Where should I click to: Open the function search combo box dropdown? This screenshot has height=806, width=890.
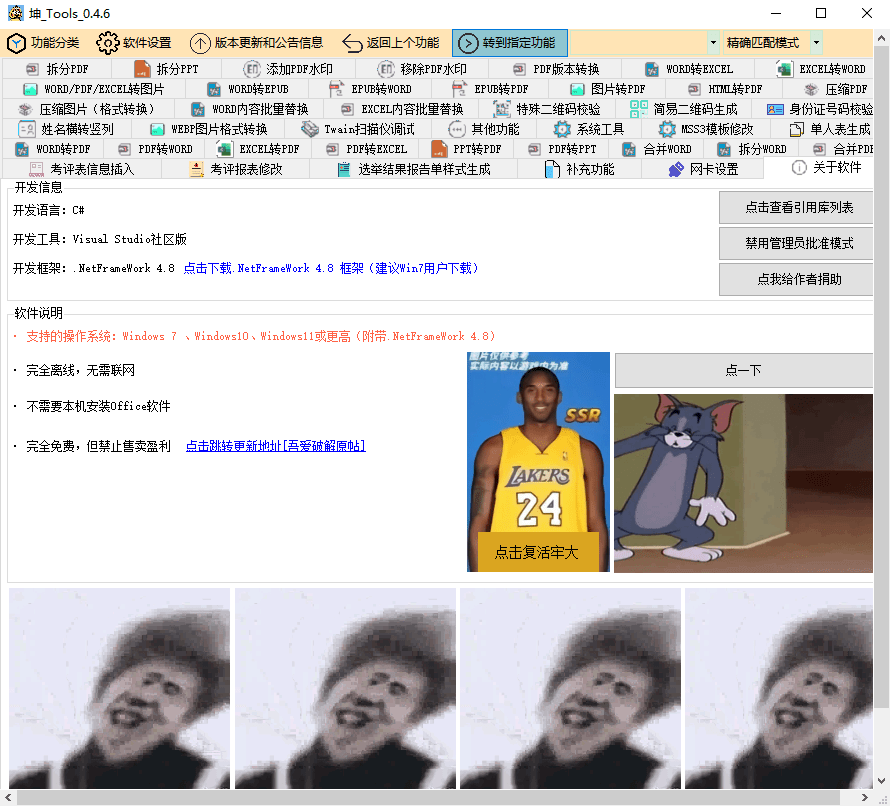[x=712, y=43]
